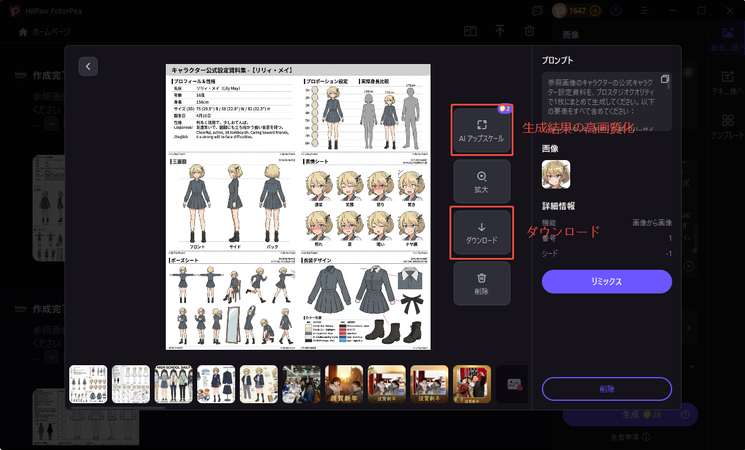Select the convention hall photo thumbnail
745x450 pixels.
302,384
